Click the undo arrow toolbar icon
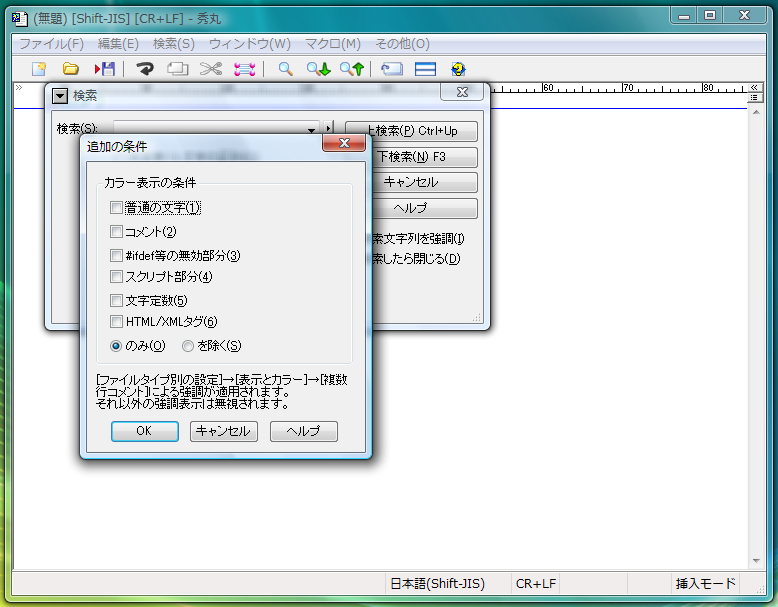Image resolution: width=778 pixels, height=607 pixels. point(145,68)
